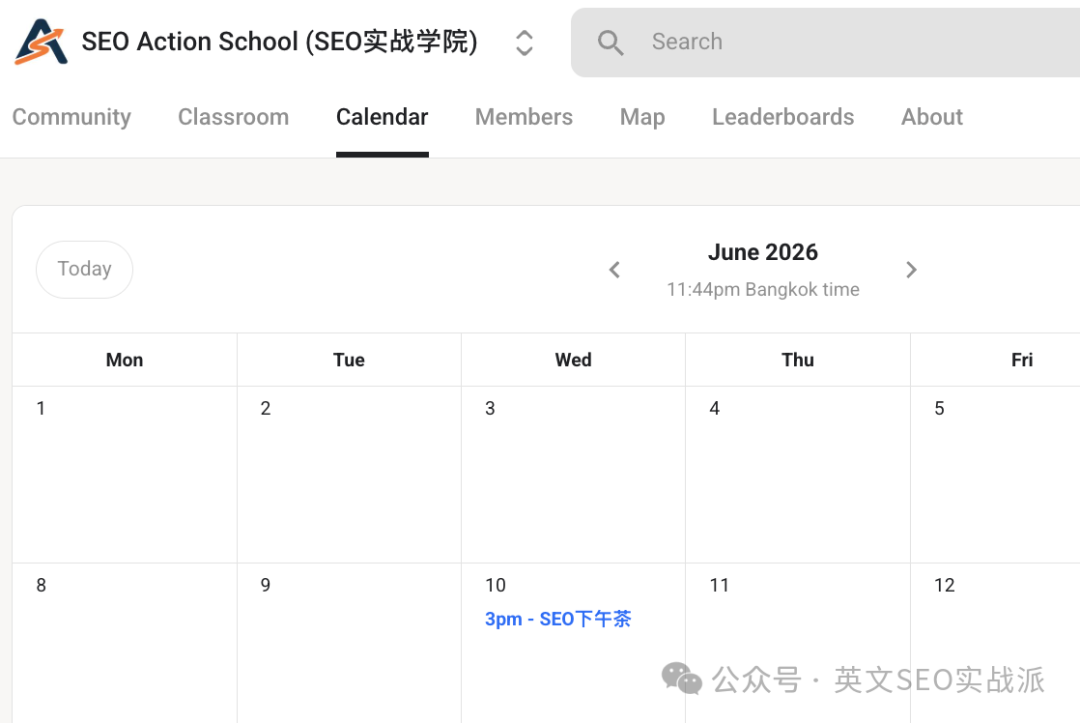The width and height of the screenshot is (1080, 723).
Task: Select day 5 in the calendar
Action: pyautogui.click(x=939, y=408)
